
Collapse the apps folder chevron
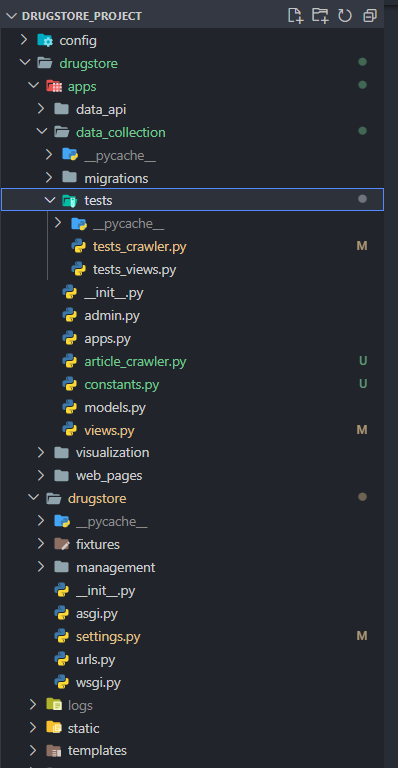pyautogui.click(x=33, y=86)
